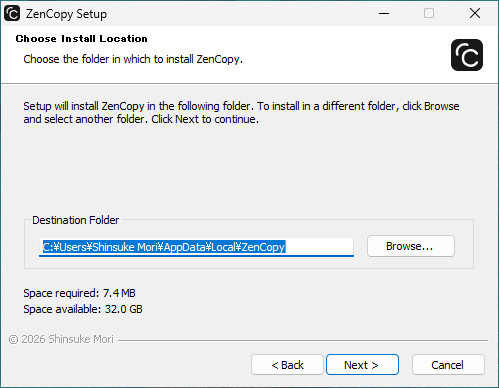Cancel the ZenCopy setup

(x=448, y=365)
